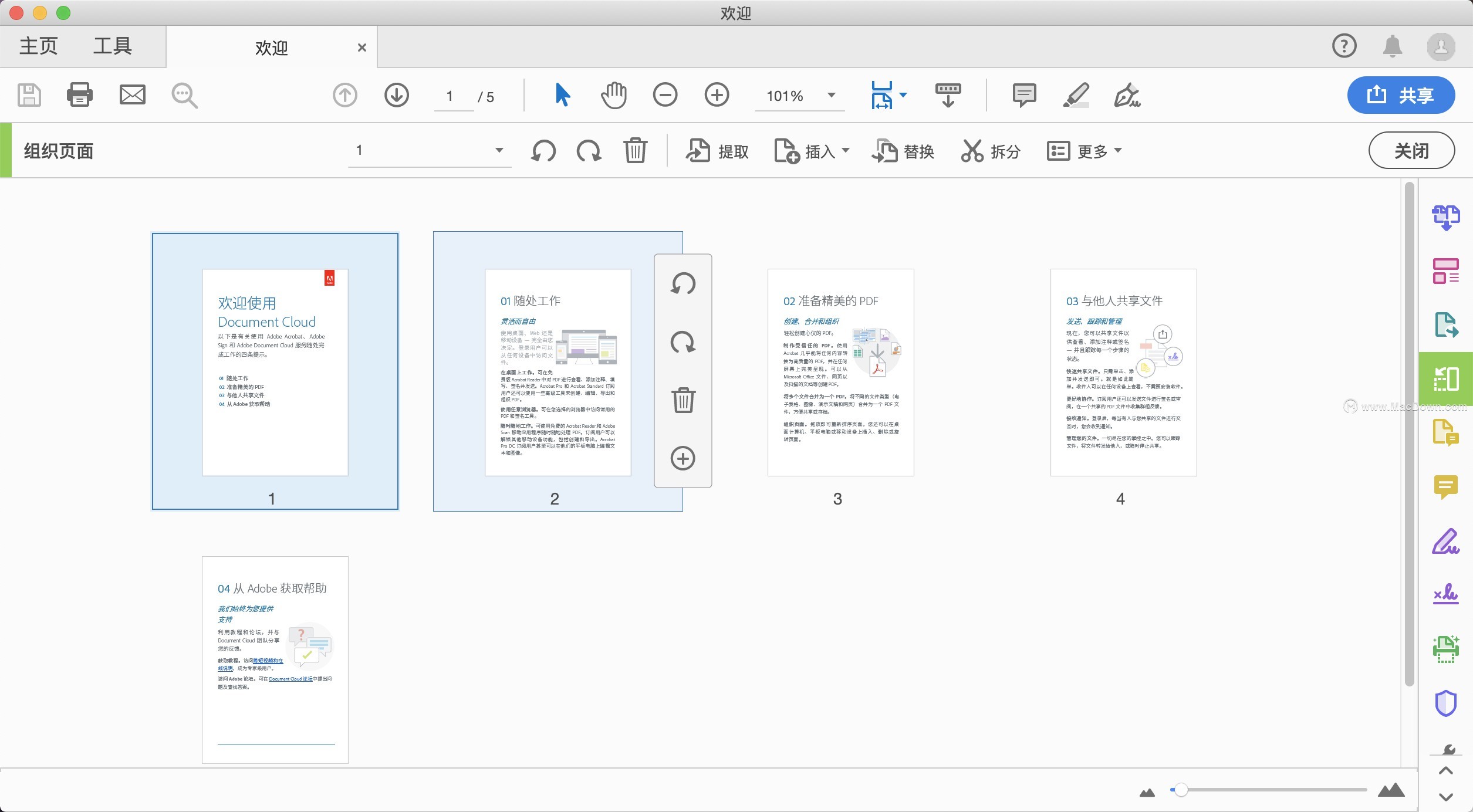Click trash icon on page 2 overlay

tap(683, 400)
